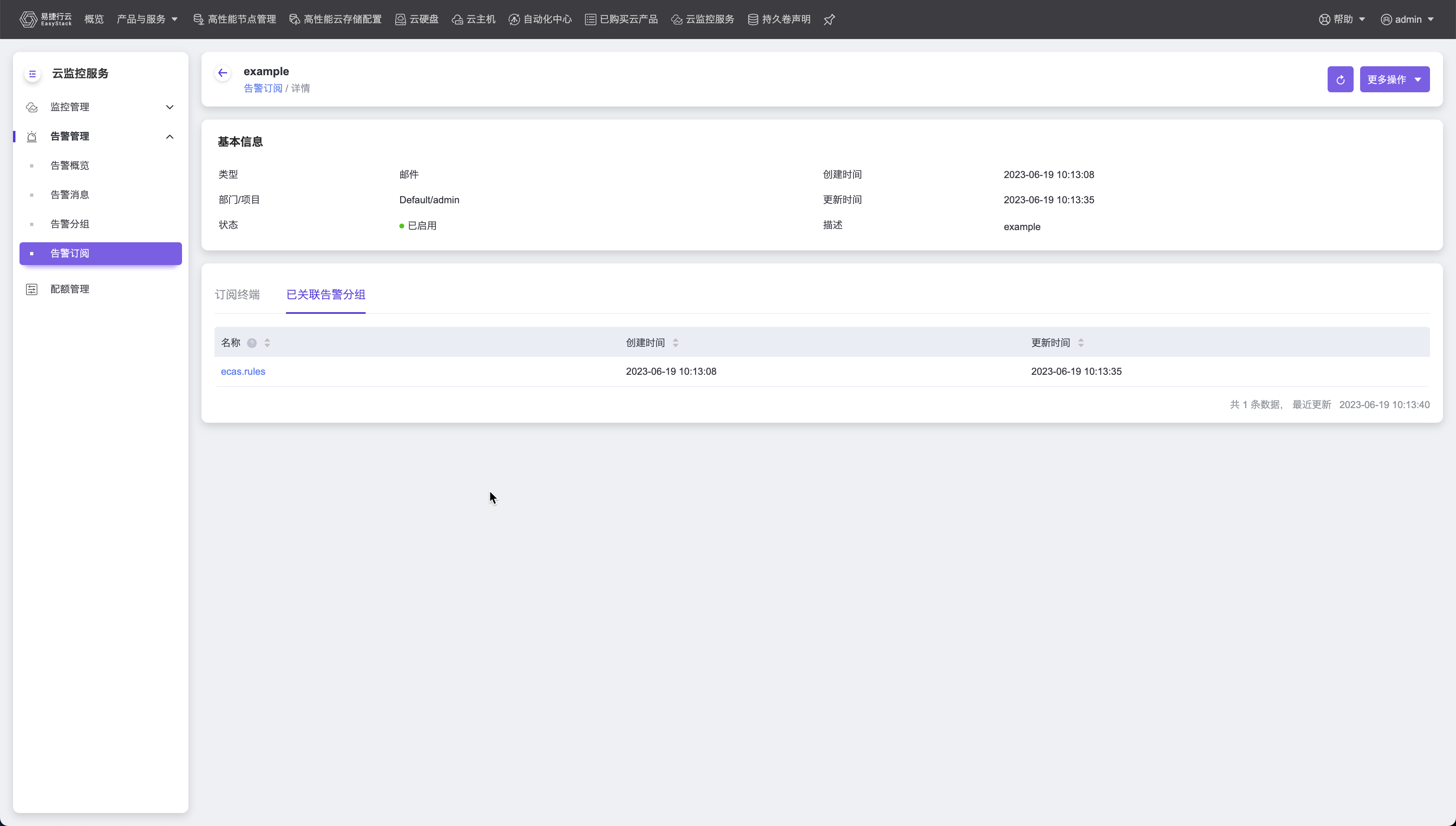Open the admin user menu
The width and height of the screenshot is (1456, 826).
click(1407, 19)
